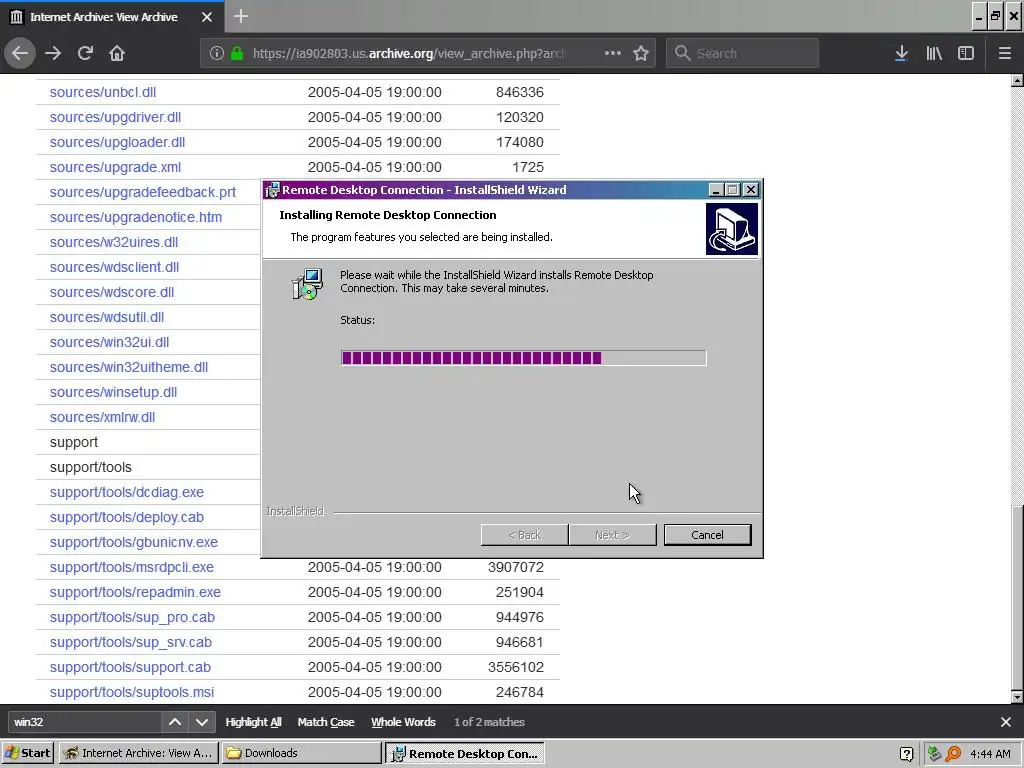This screenshot has width=1024, height=768.
Task: Open support/tools/msrdpcli.exe link
Action: [131, 567]
